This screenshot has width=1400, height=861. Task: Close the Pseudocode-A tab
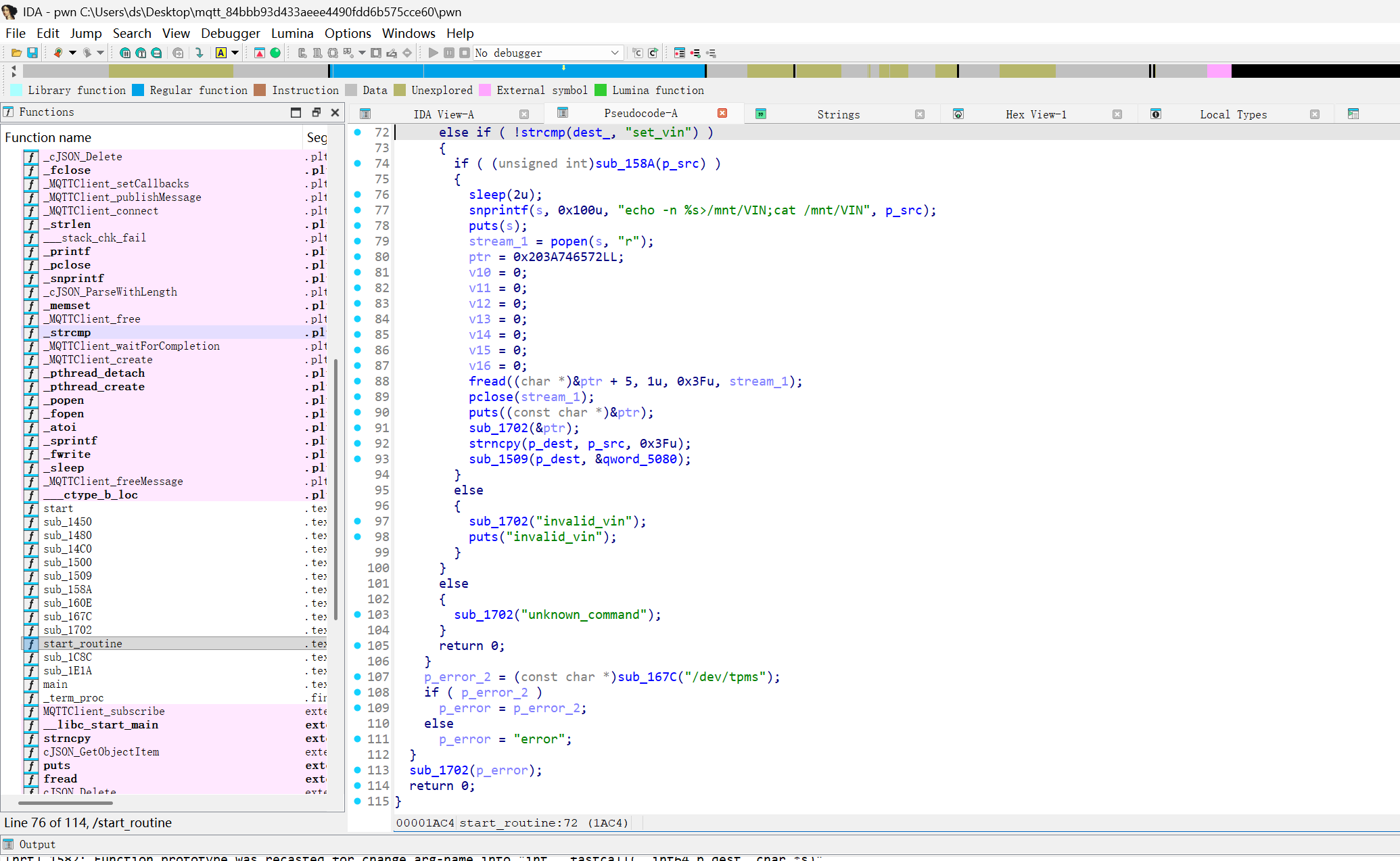pos(722,113)
